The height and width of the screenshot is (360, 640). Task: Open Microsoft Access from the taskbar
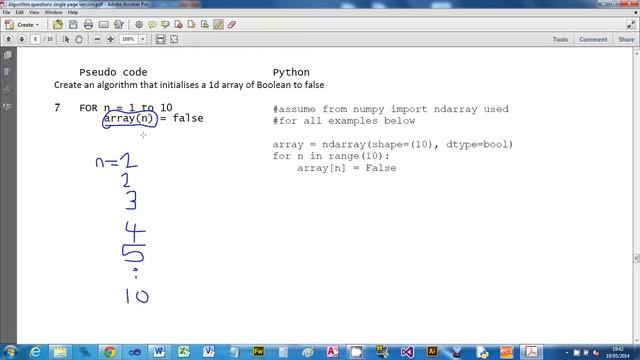point(332,352)
